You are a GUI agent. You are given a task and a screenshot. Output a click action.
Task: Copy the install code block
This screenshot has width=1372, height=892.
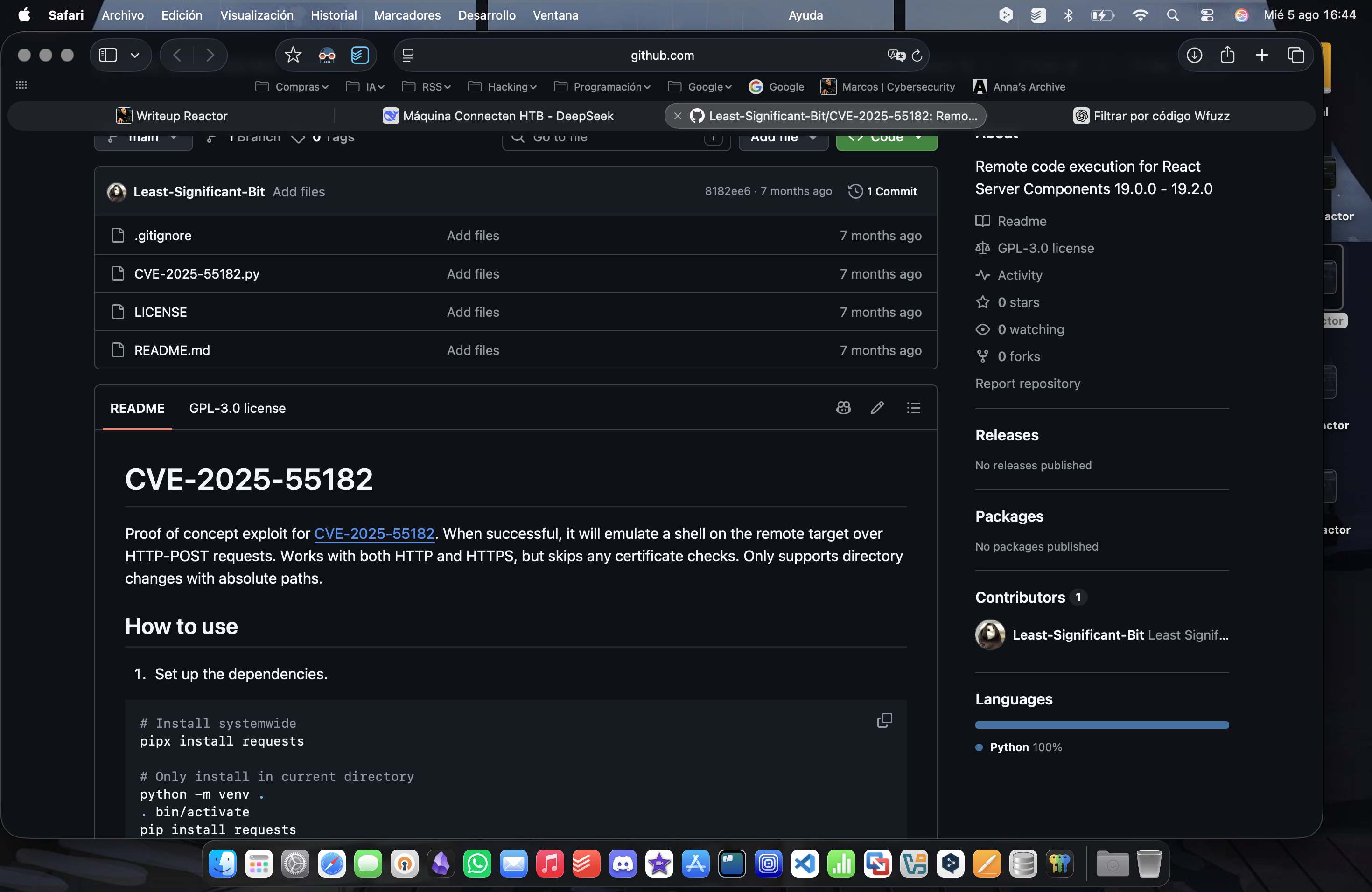pos(884,720)
